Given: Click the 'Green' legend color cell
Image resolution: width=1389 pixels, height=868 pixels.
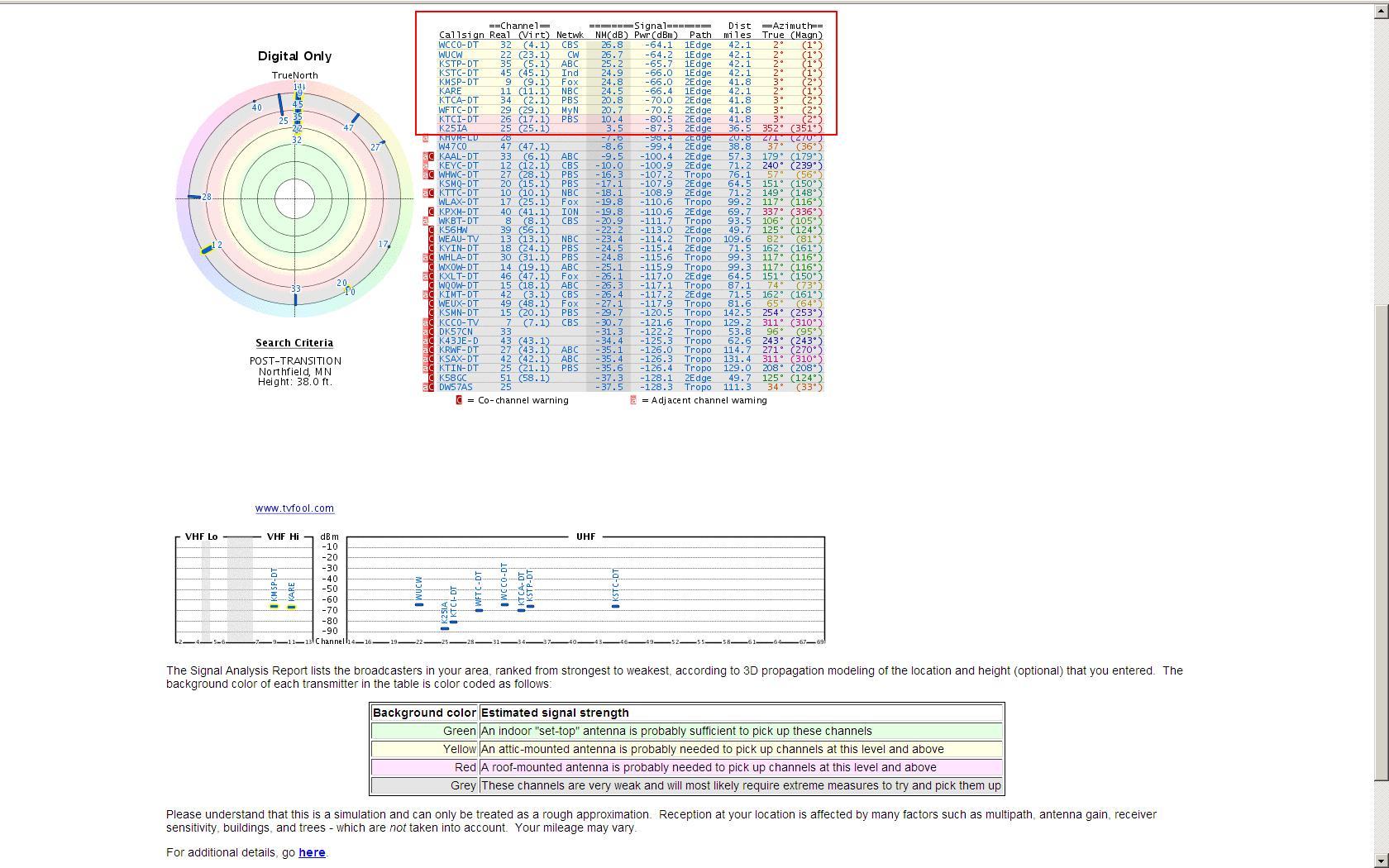Looking at the screenshot, I should 424,731.
